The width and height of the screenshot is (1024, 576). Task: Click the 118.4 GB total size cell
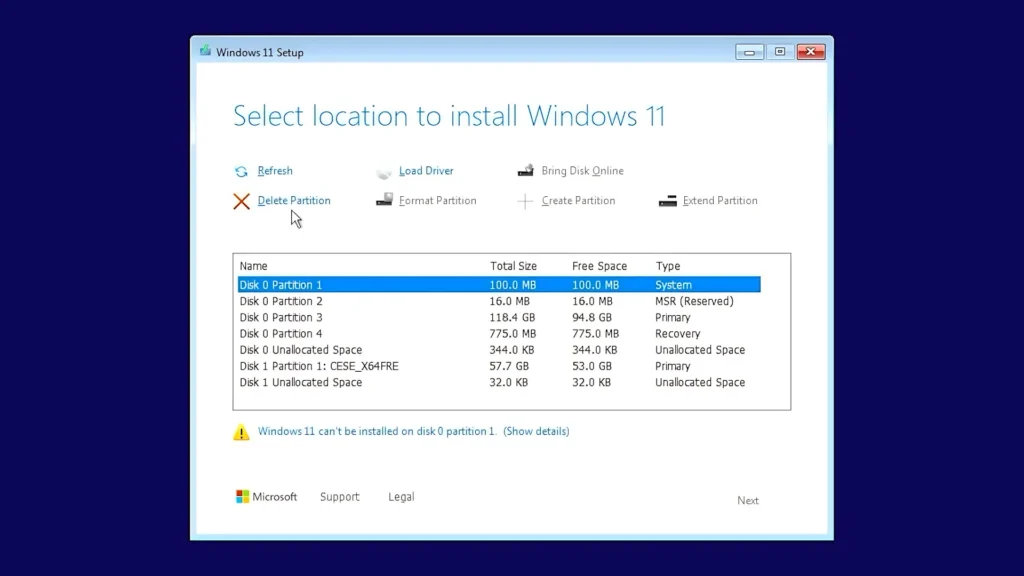tap(512, 317)
